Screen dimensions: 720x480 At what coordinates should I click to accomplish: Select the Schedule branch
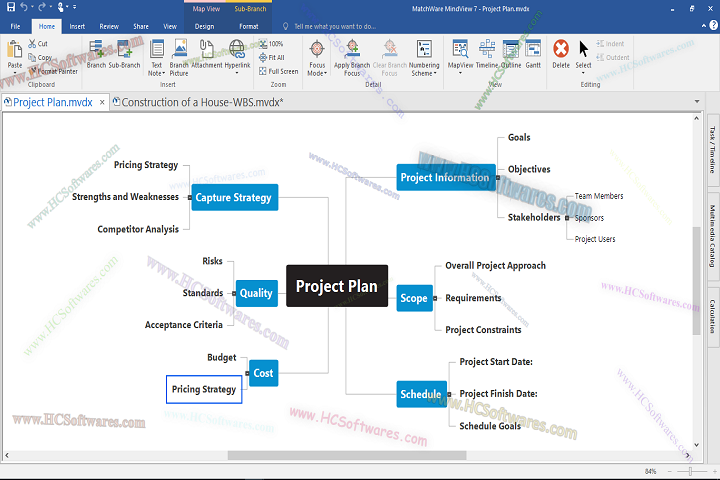pyautogui.click(x=422, y=394)
